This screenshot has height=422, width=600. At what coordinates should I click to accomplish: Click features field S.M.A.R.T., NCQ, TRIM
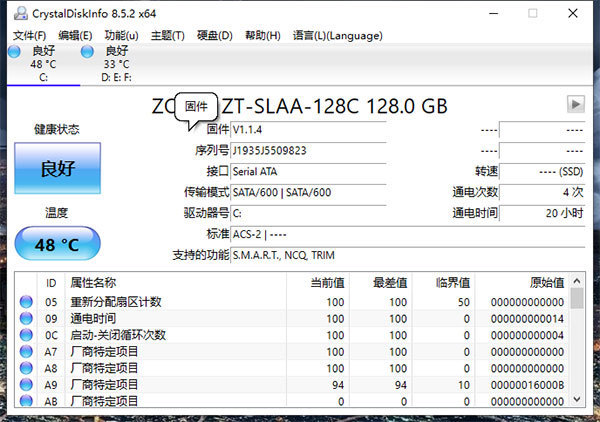click(x=408, y=255)
